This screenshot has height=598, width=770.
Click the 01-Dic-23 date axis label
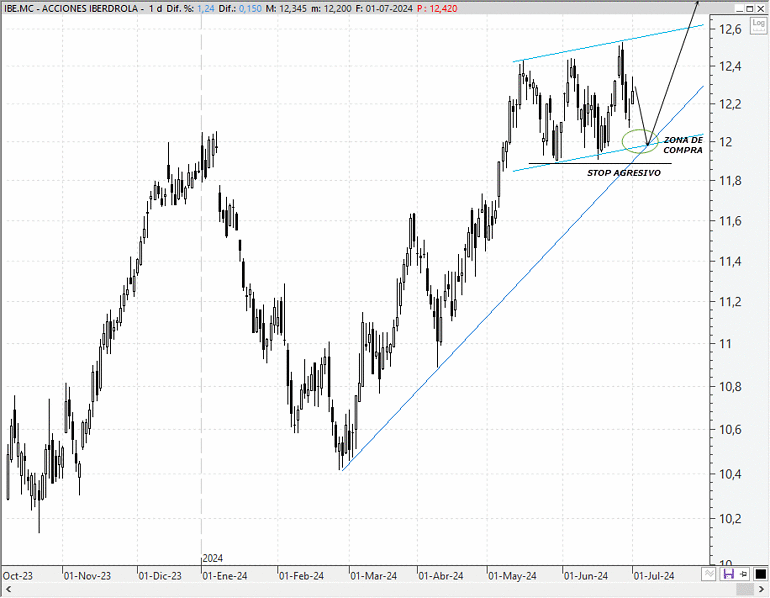[160, 576]
